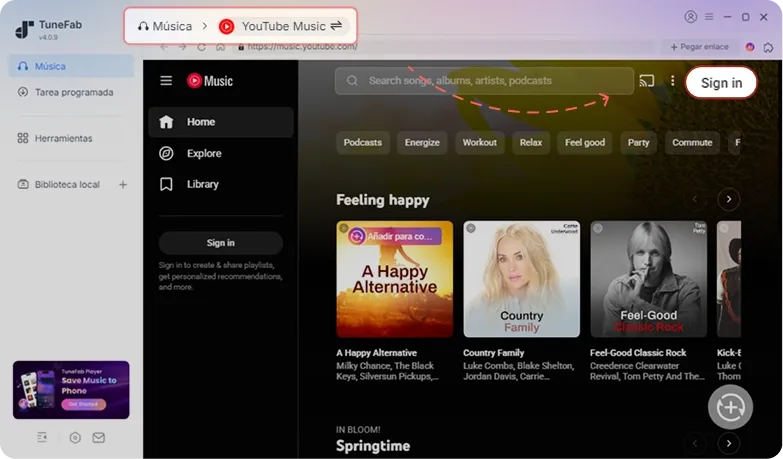
Task: Open settings via bottom hexagon icon
Action: pos(75,438)
